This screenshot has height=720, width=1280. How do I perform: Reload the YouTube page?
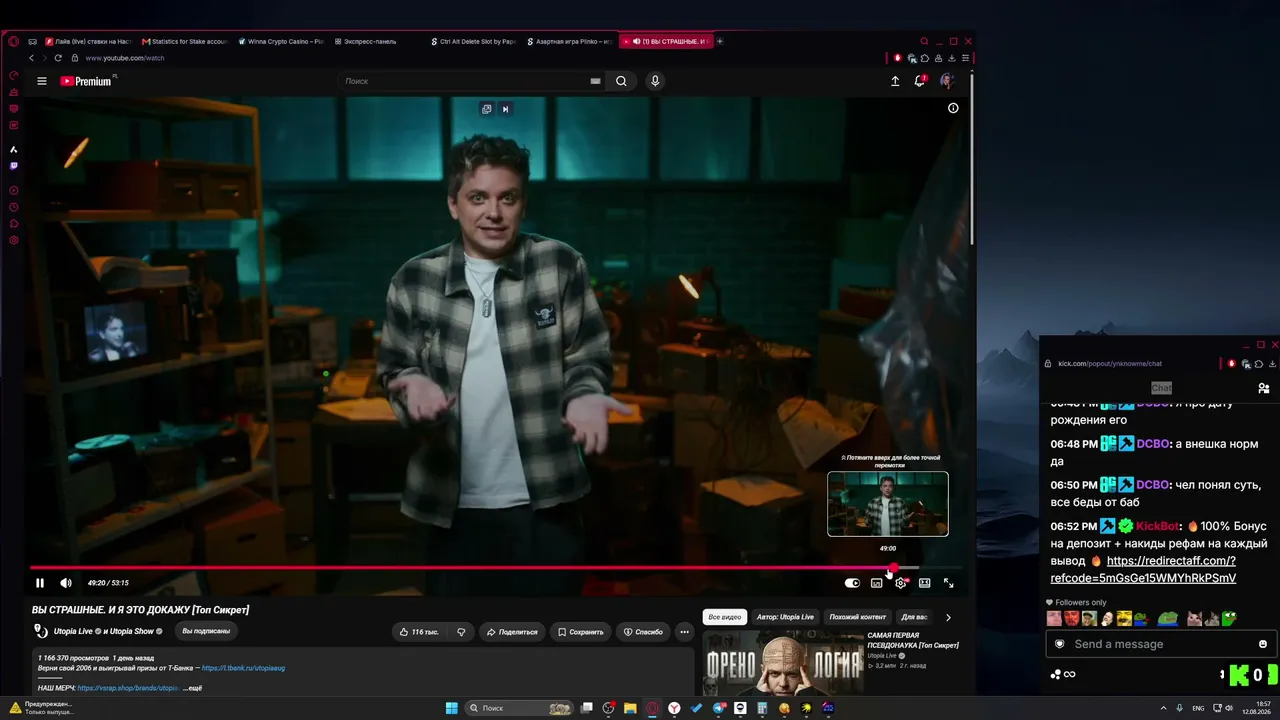[x=58, y=58]
